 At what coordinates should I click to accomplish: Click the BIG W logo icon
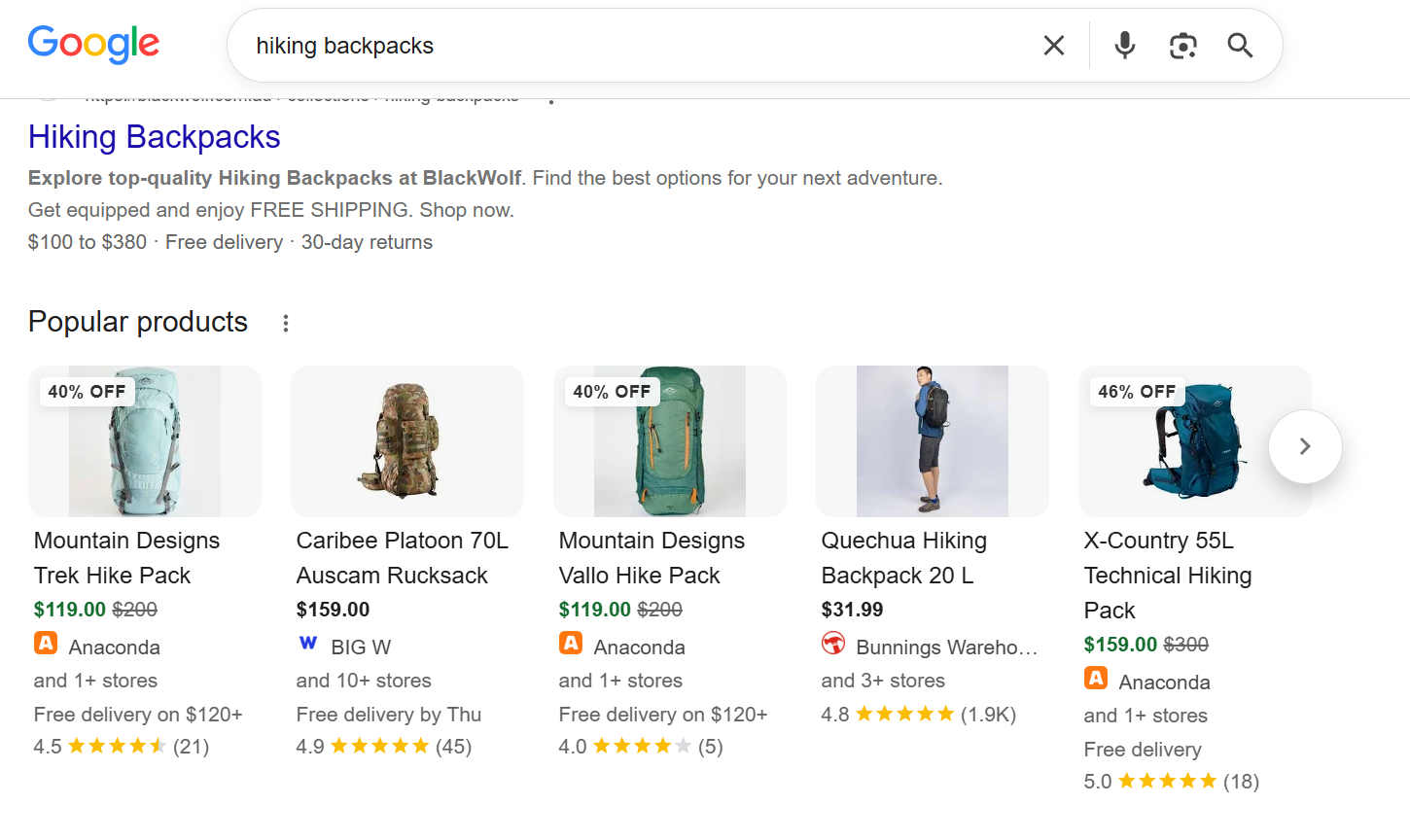click(x=308, y=644)
